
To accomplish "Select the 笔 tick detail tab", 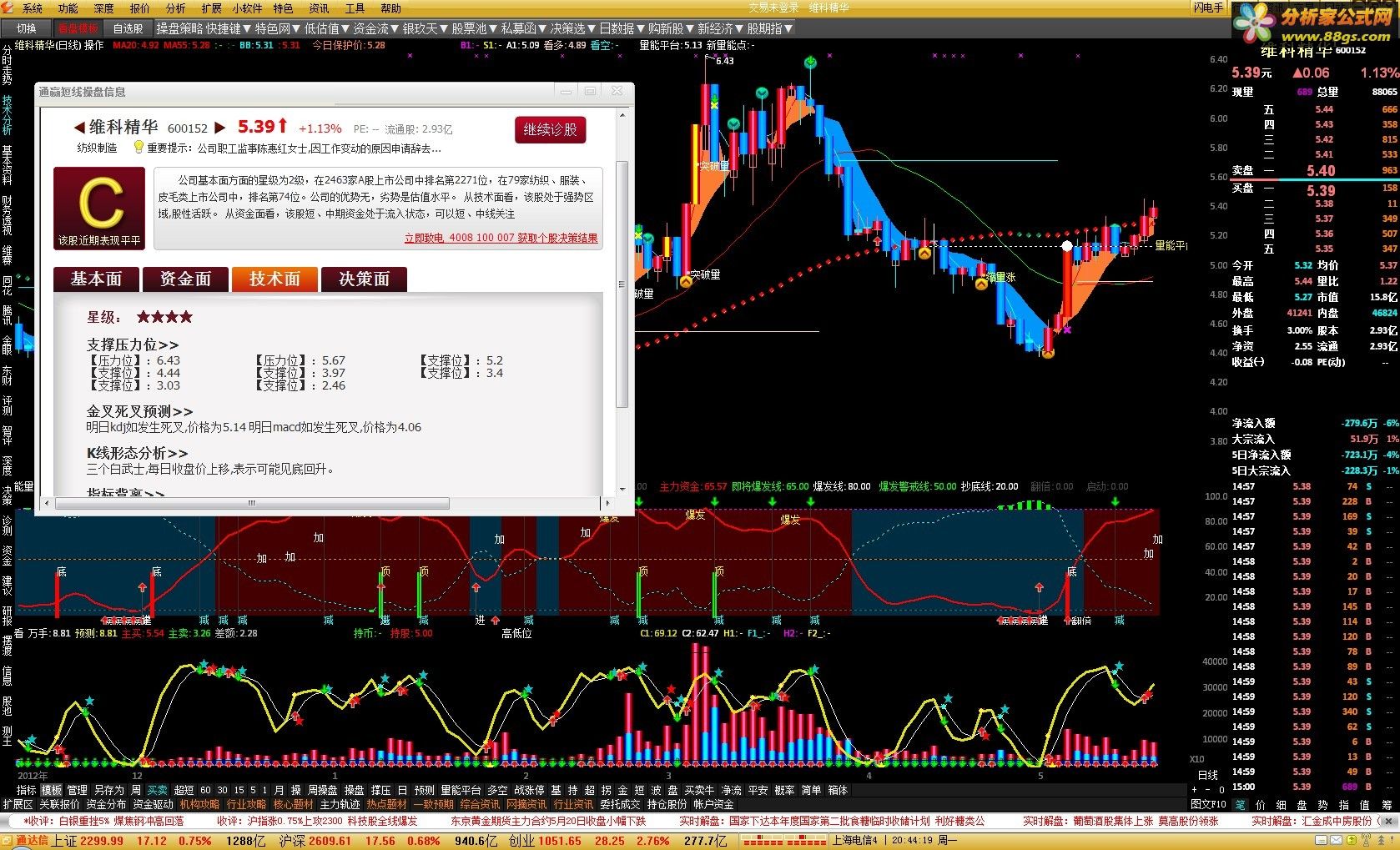I will [1241, 804].
